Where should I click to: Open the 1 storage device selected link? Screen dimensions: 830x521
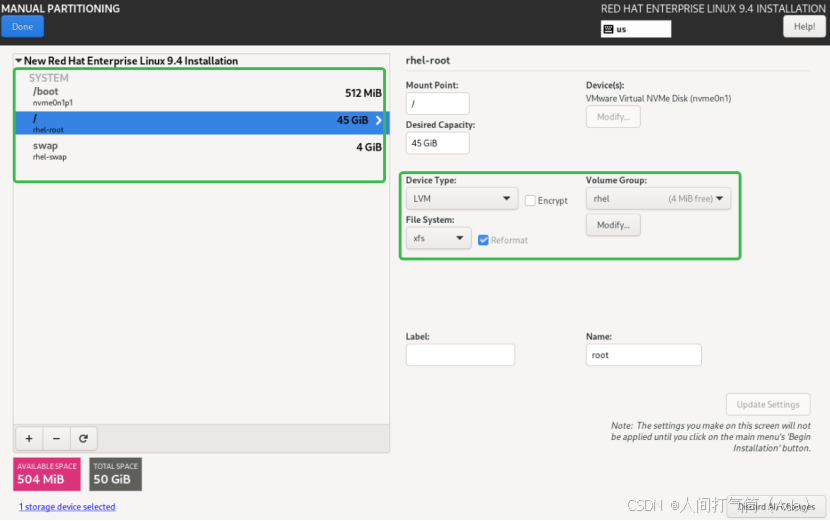coord(67,507)
